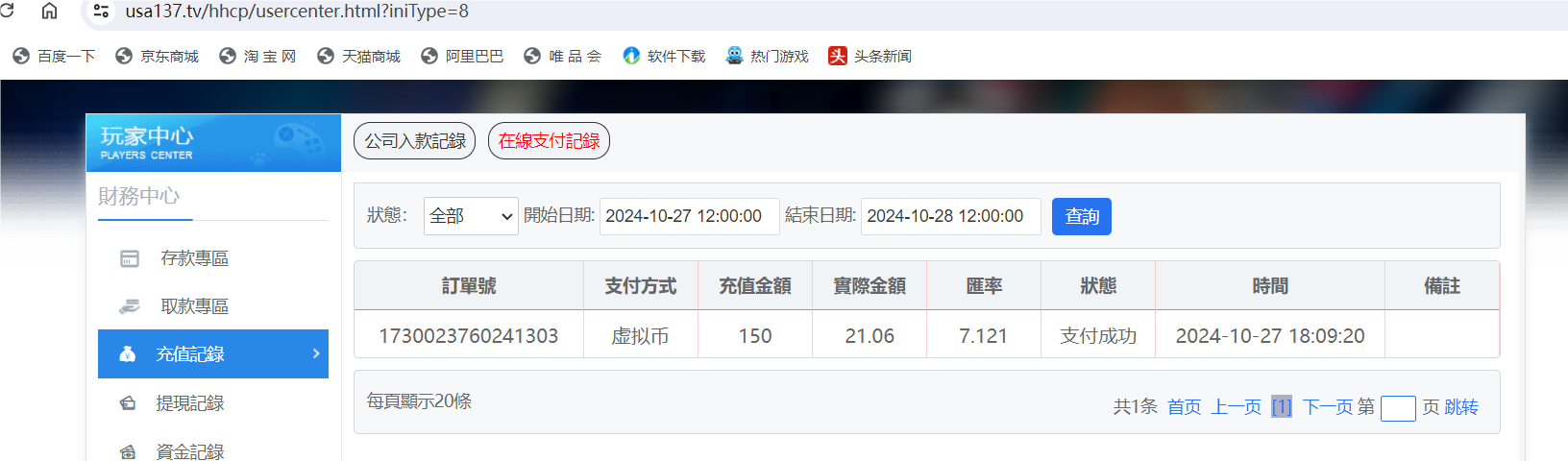Open 百度一下 bookmark

[54, 56]
